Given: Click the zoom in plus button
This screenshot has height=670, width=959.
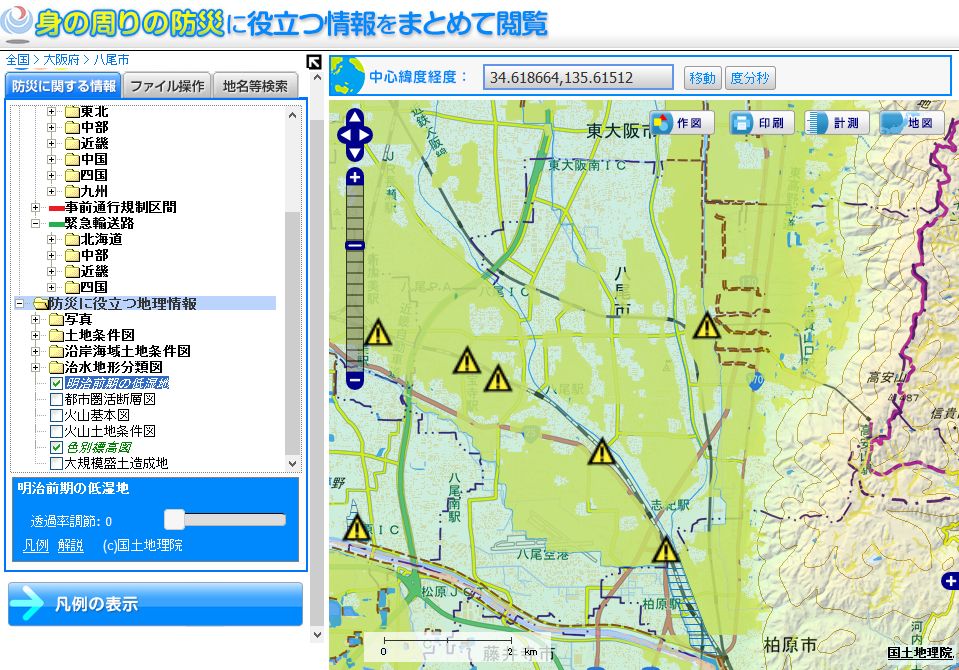Looking at the screenshot, I should click(x=355, y=178).
